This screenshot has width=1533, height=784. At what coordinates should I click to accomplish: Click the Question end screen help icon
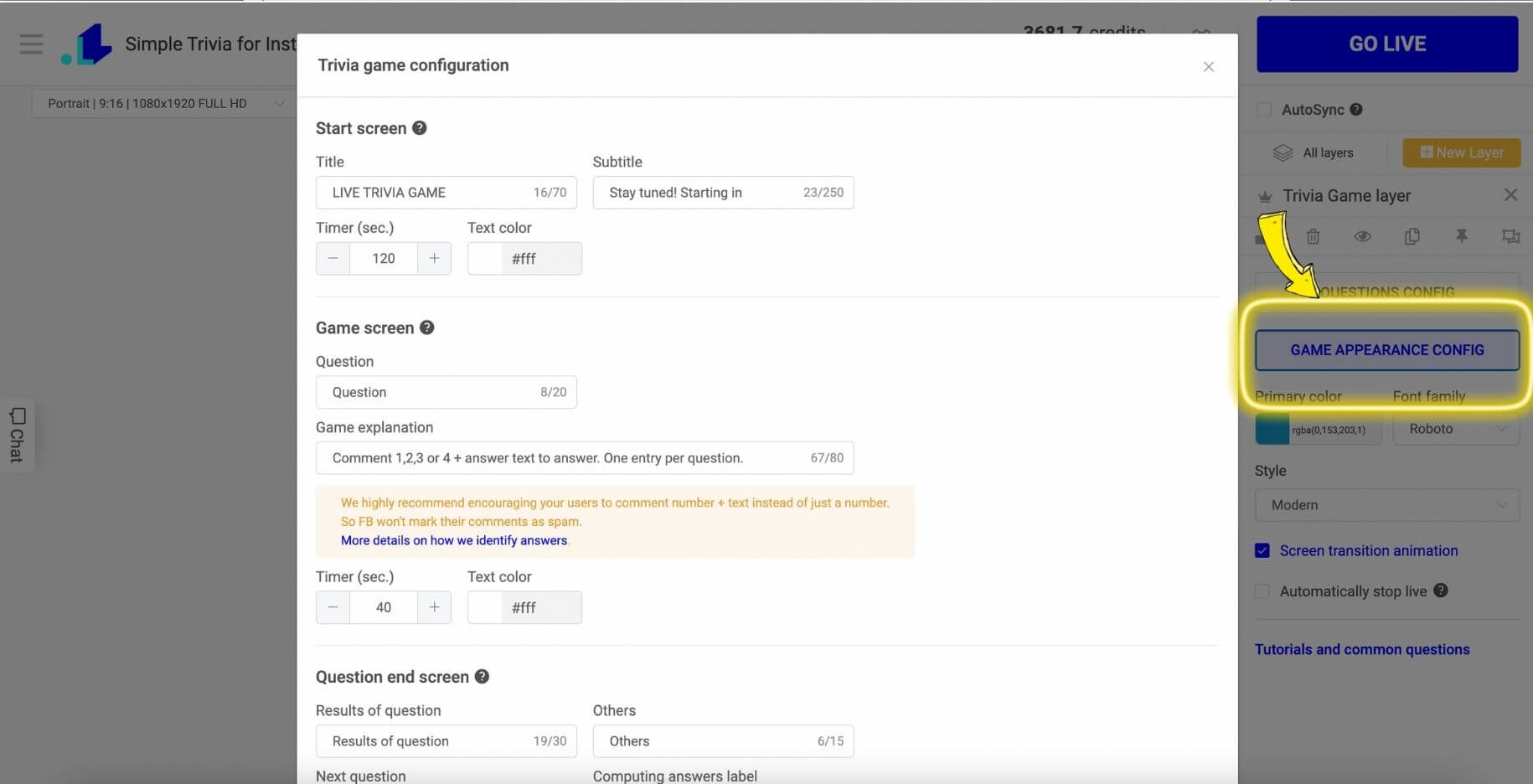point(482,676)
